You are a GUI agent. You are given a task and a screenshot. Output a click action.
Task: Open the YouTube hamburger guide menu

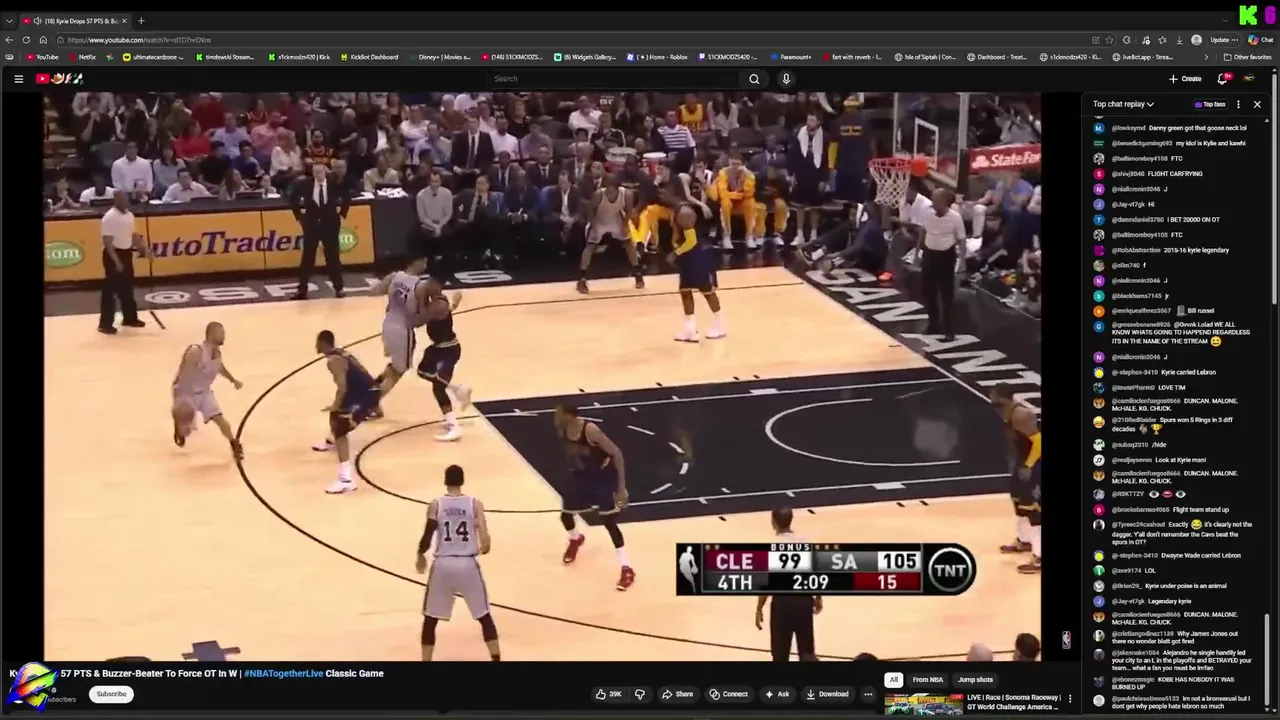point(18,79)
